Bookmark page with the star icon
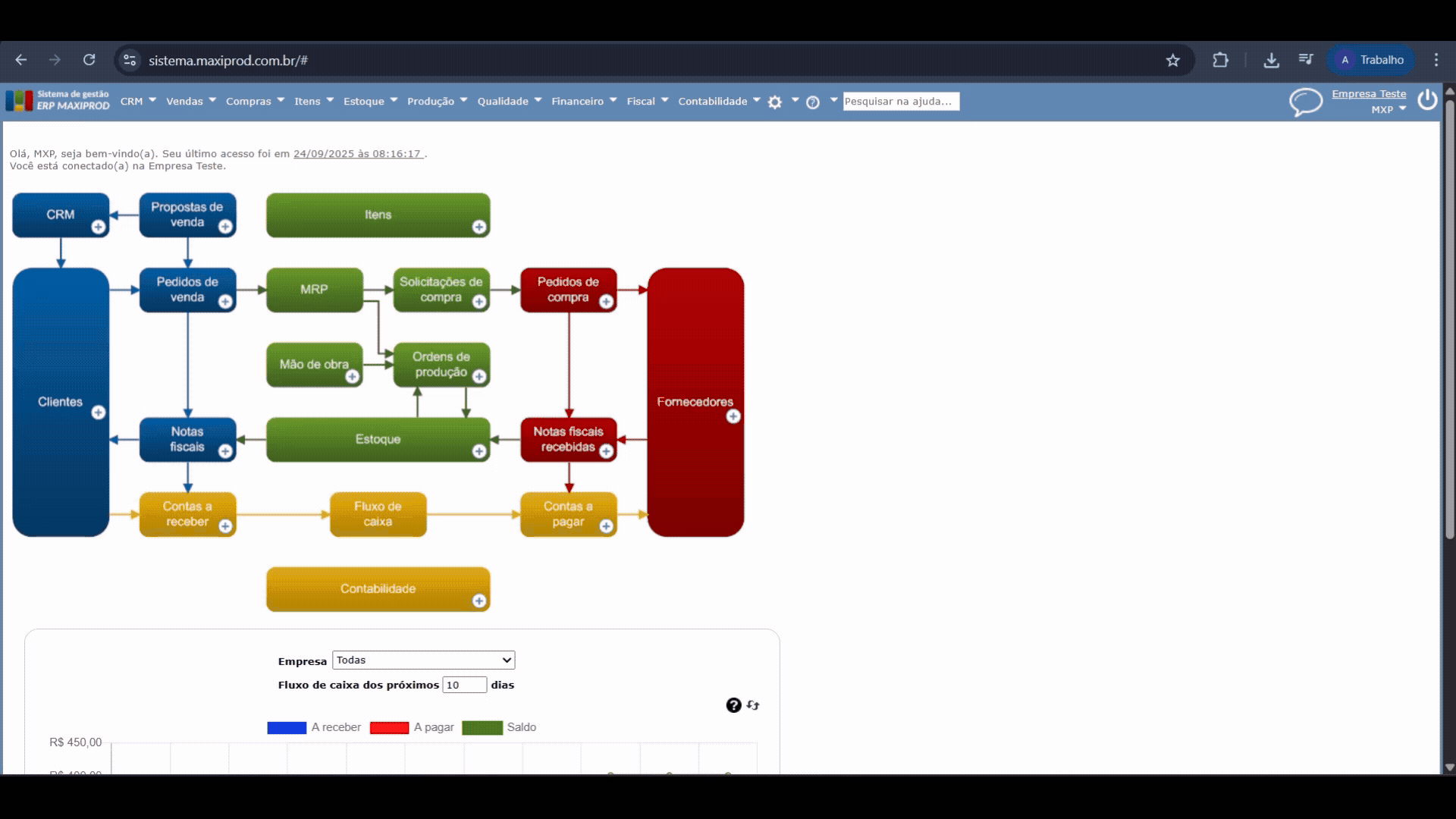Viewport: 1456px width, 819px height. pyautogui.click(x=1173, y=60)
